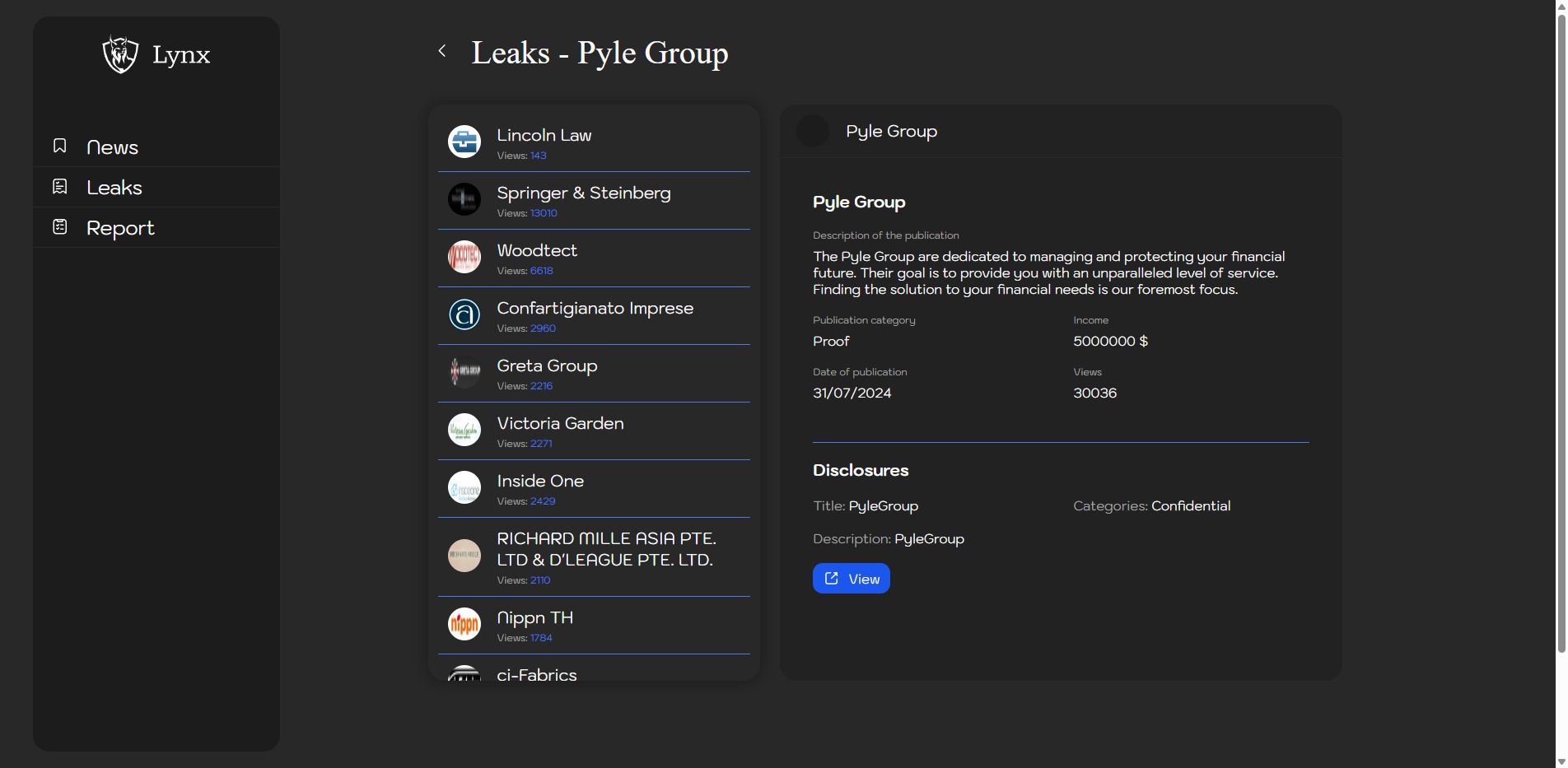Click the page's vertical scrollbar

[x=1561, y=329]
